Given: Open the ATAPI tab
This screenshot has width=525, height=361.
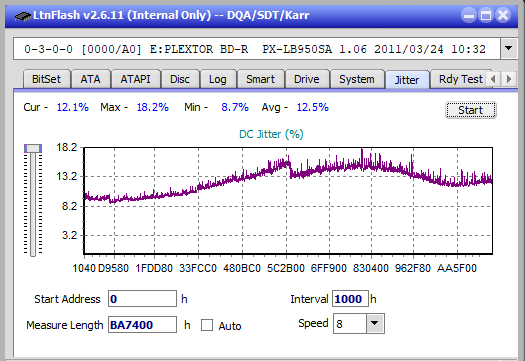Looking at the screenshot, I should pos(136,79).
